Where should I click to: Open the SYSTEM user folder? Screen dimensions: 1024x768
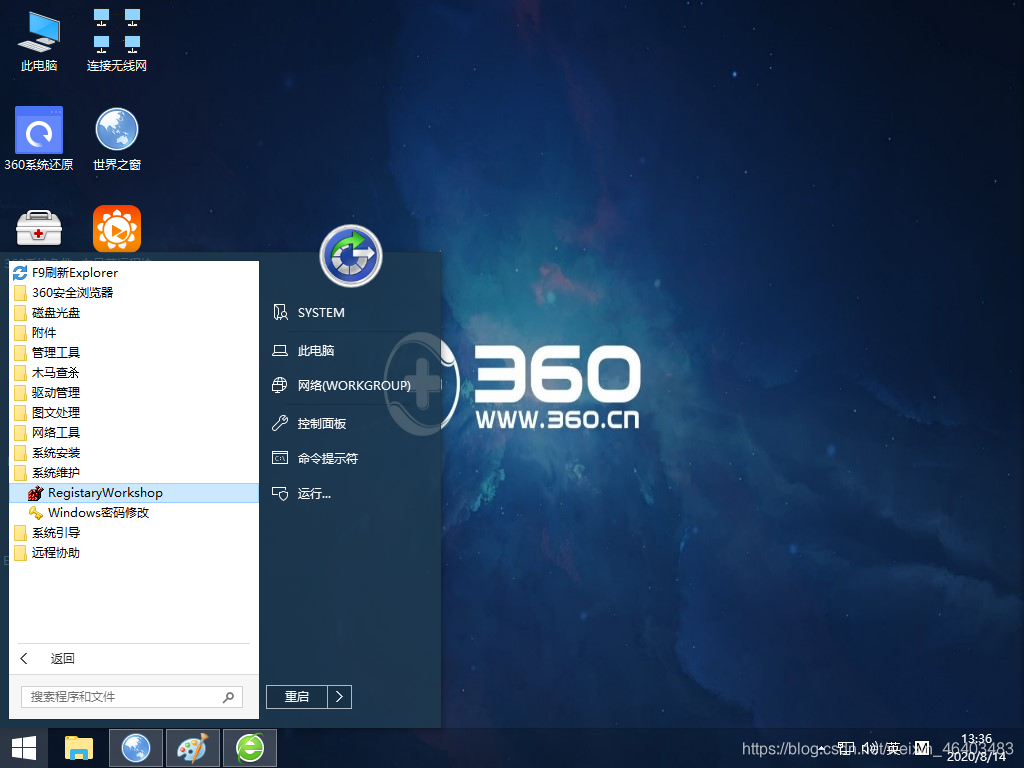click(x=310, y=312)
